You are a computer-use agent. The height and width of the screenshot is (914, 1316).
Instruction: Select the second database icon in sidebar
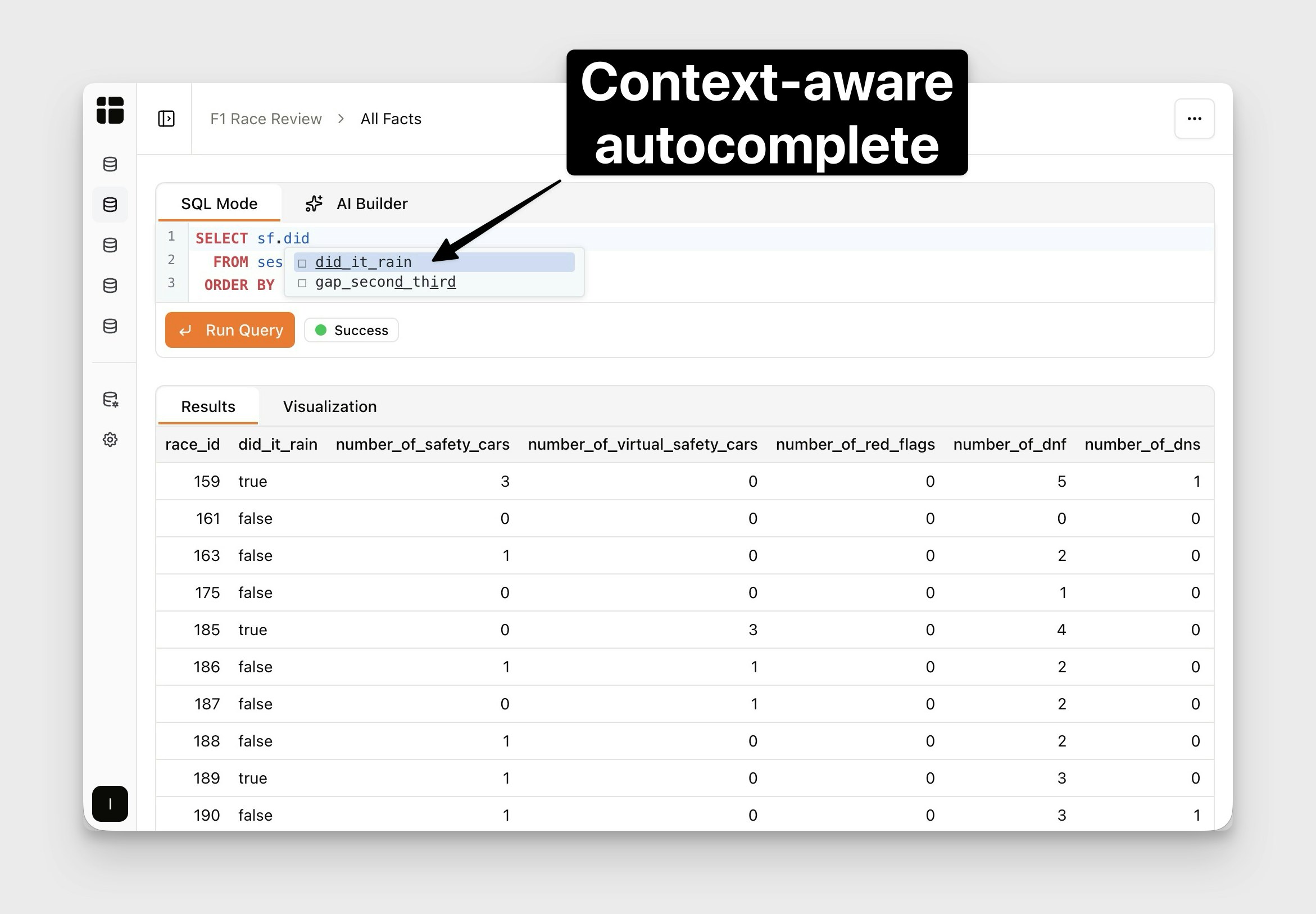pyautogui.click(x=110, y=205)
